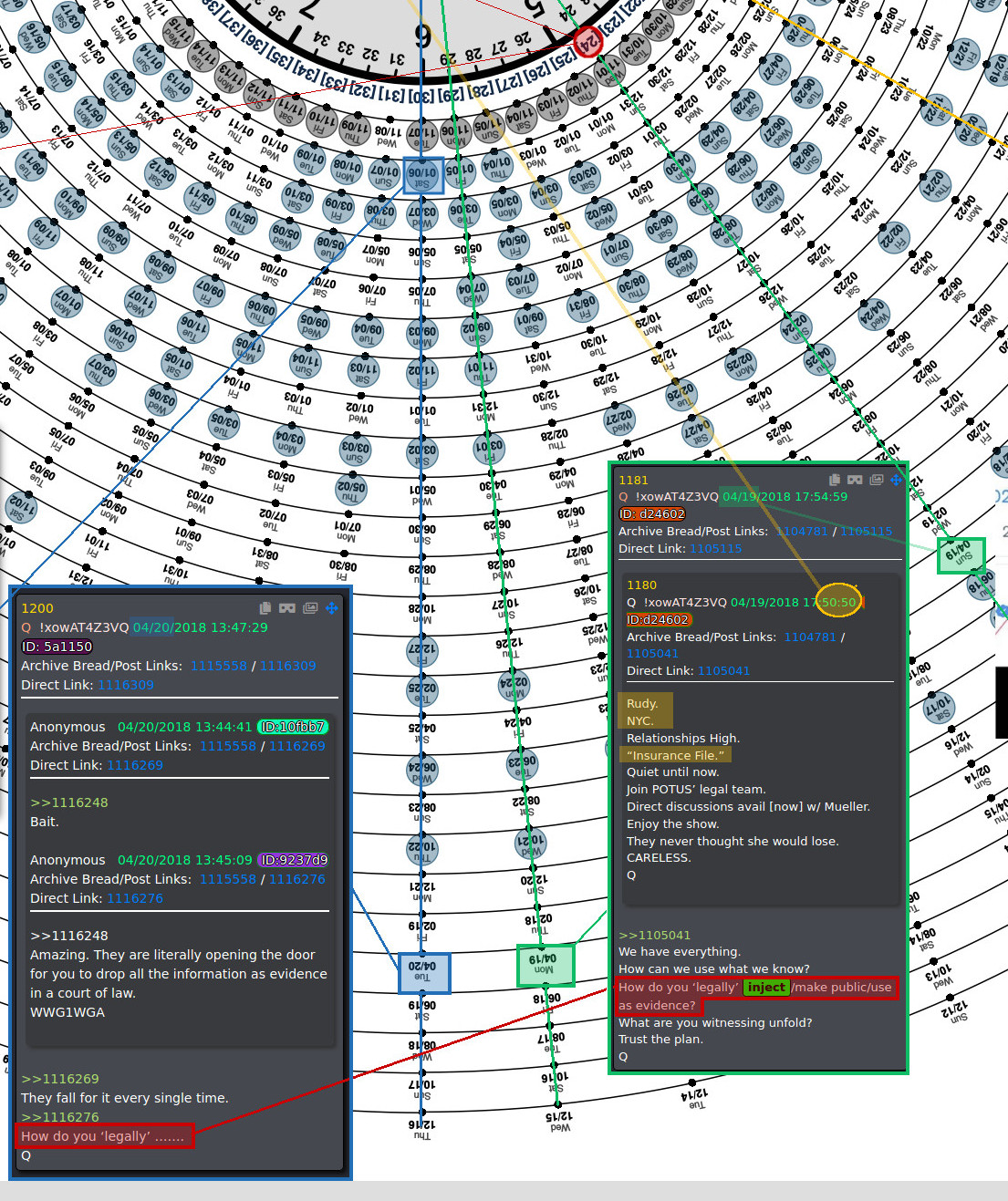Click the move handle on post 1200
1008x1201 pixels.
pyautogui.click(x=331, y=608)
